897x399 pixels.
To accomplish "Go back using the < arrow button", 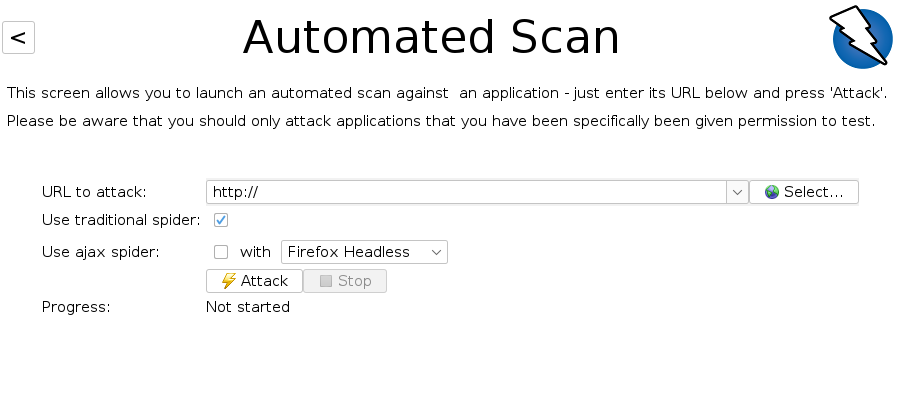I will point(18,38).
